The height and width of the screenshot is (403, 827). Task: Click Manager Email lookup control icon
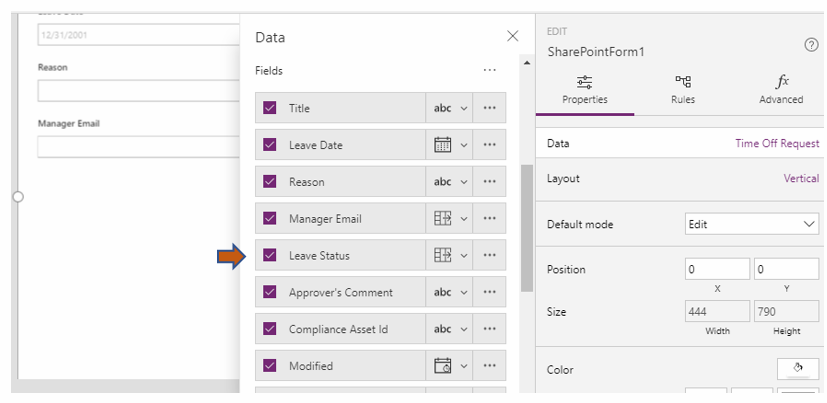tap(442, 219)
